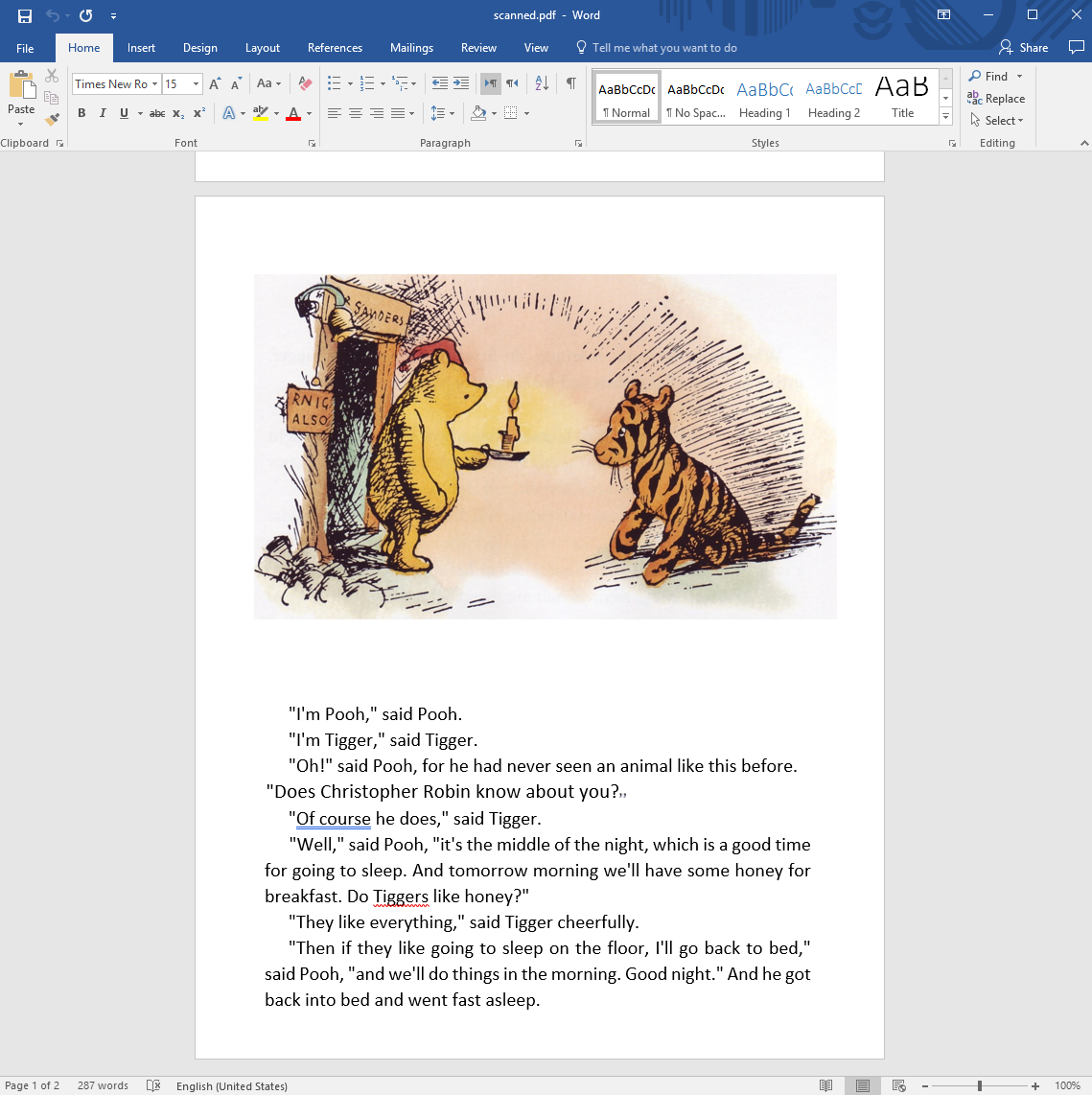
Task: Select the Format Painter brush
Action: coord(52,120)
